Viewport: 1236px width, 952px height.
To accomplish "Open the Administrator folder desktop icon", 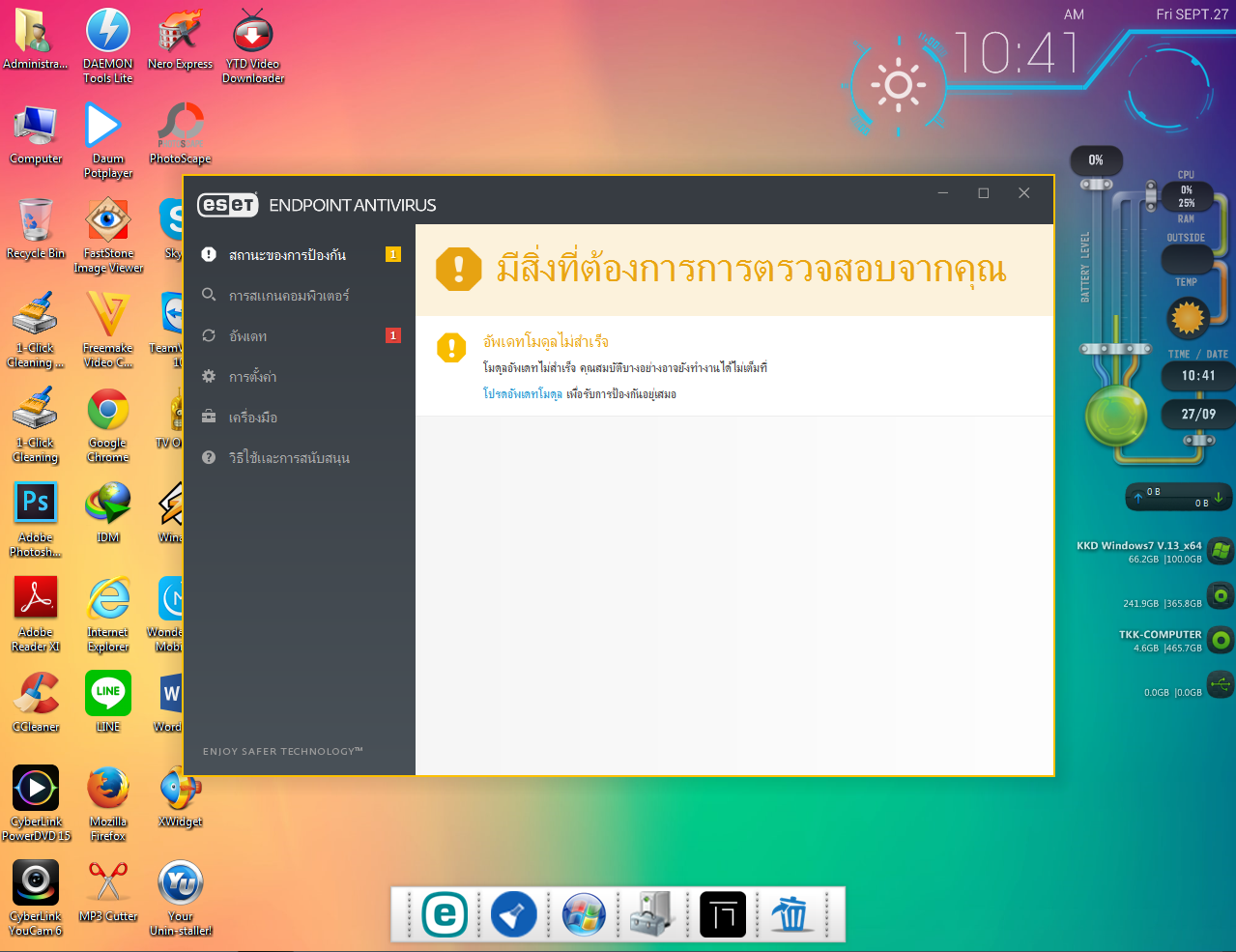I will click(x=36, y=39).
